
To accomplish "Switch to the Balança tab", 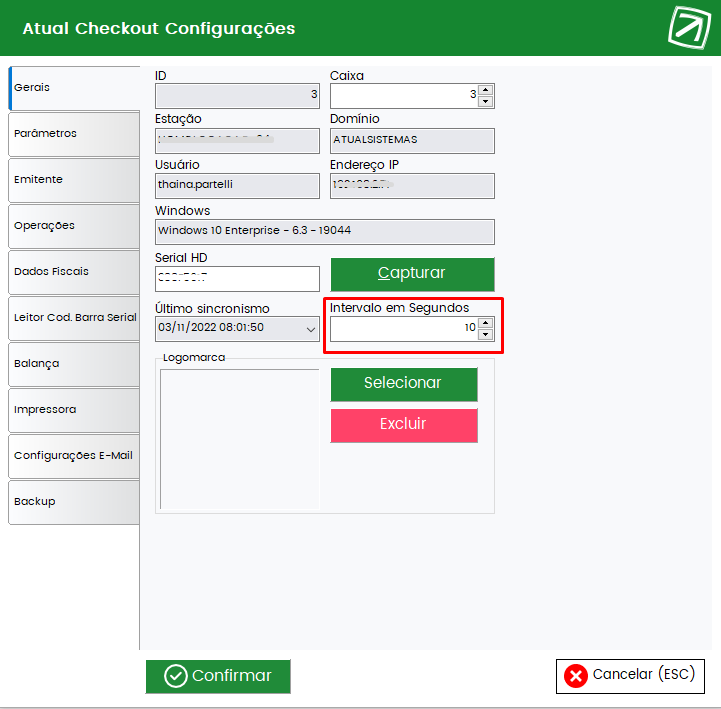I will (74, 364).
